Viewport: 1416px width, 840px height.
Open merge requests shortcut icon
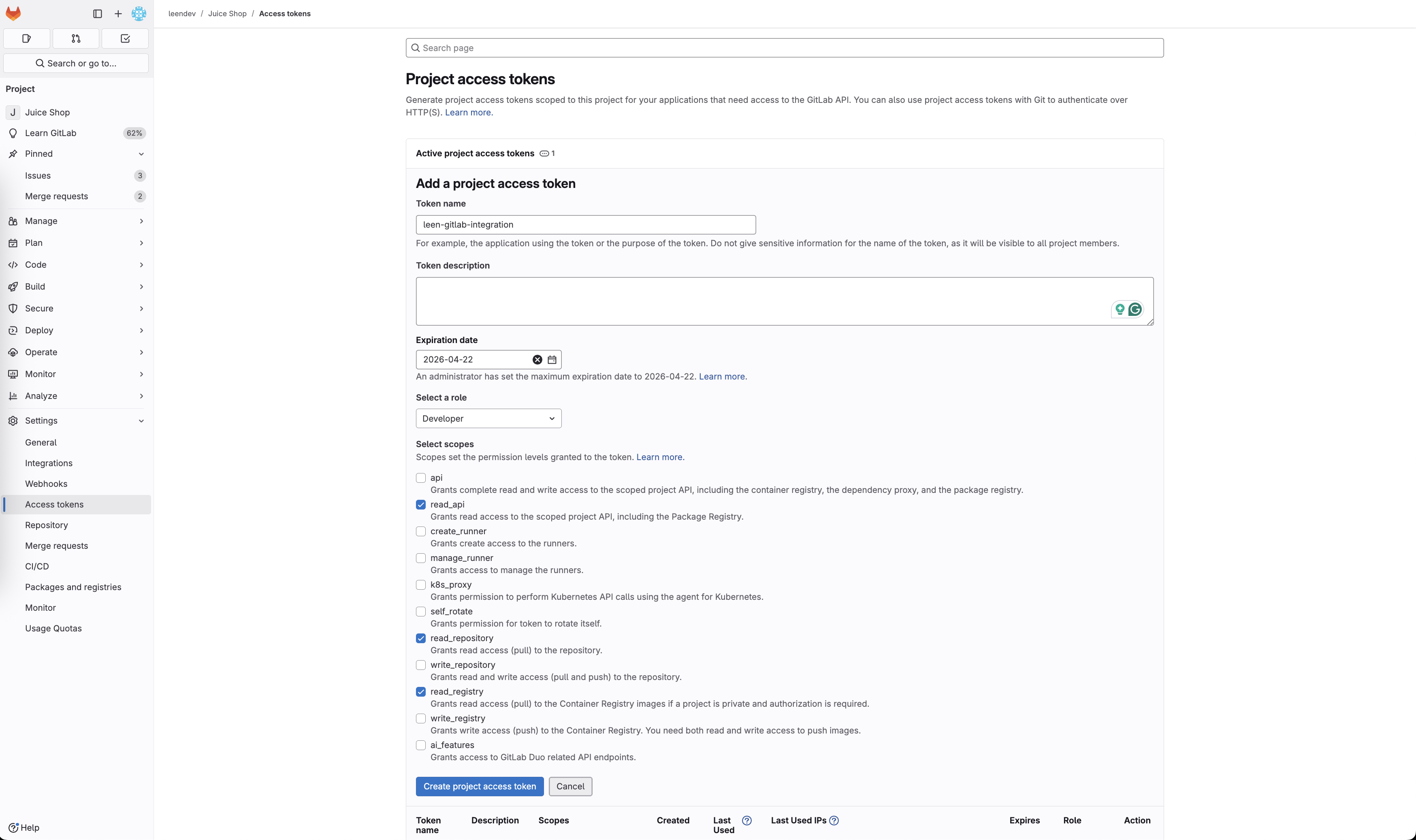click(76, 38)
